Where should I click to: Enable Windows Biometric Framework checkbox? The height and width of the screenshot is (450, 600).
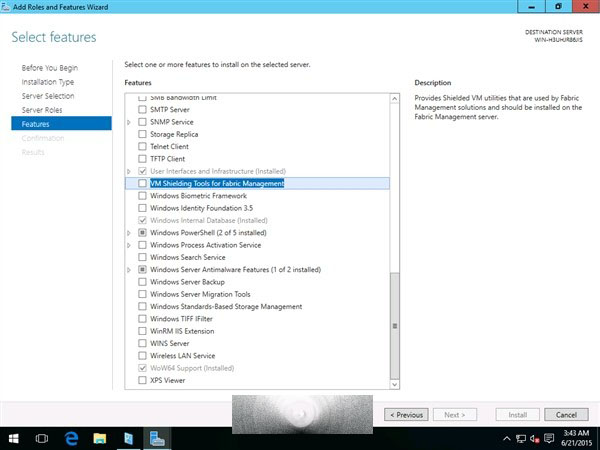point(142,196)
